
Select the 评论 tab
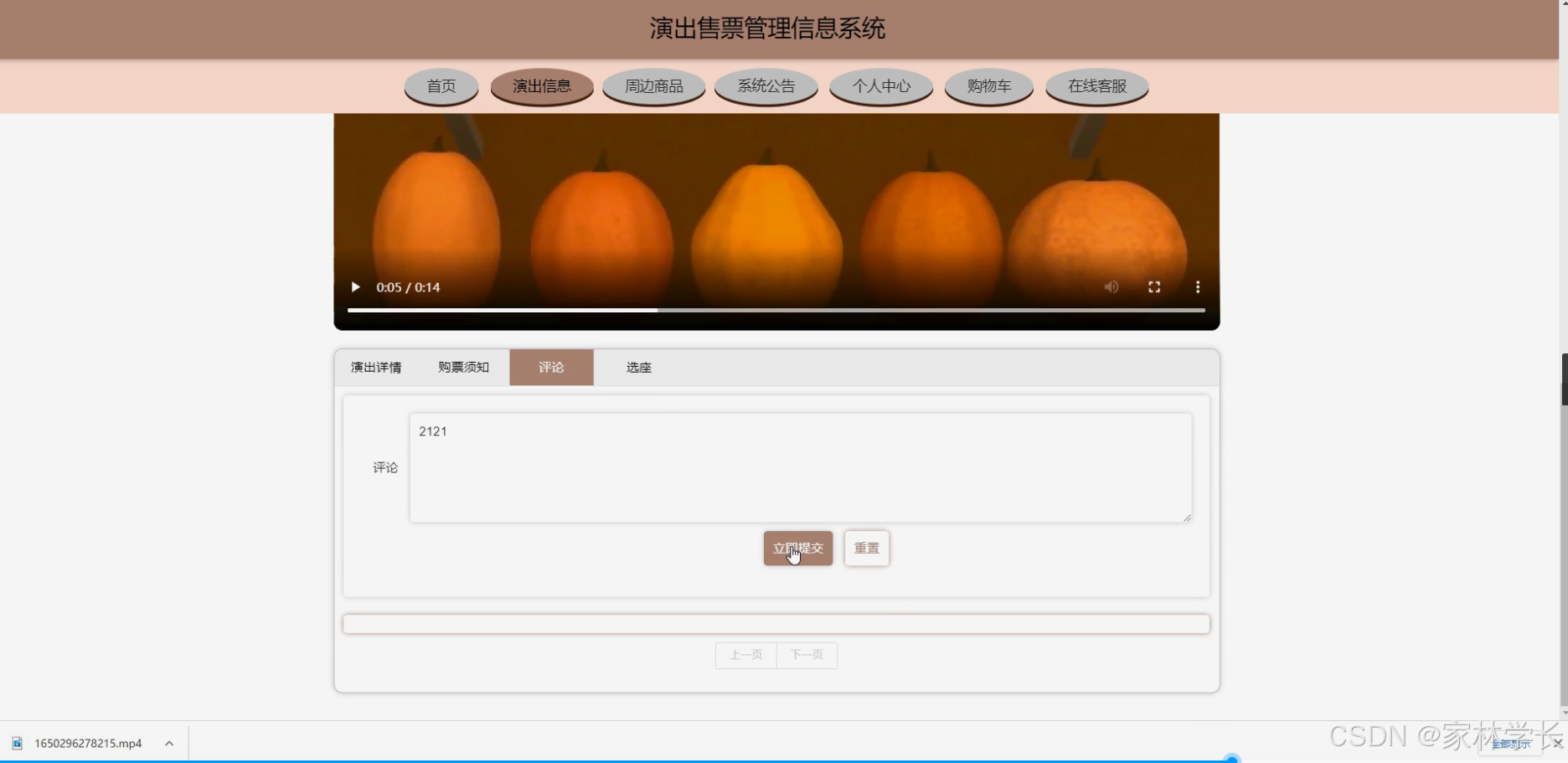coord(551,368)
